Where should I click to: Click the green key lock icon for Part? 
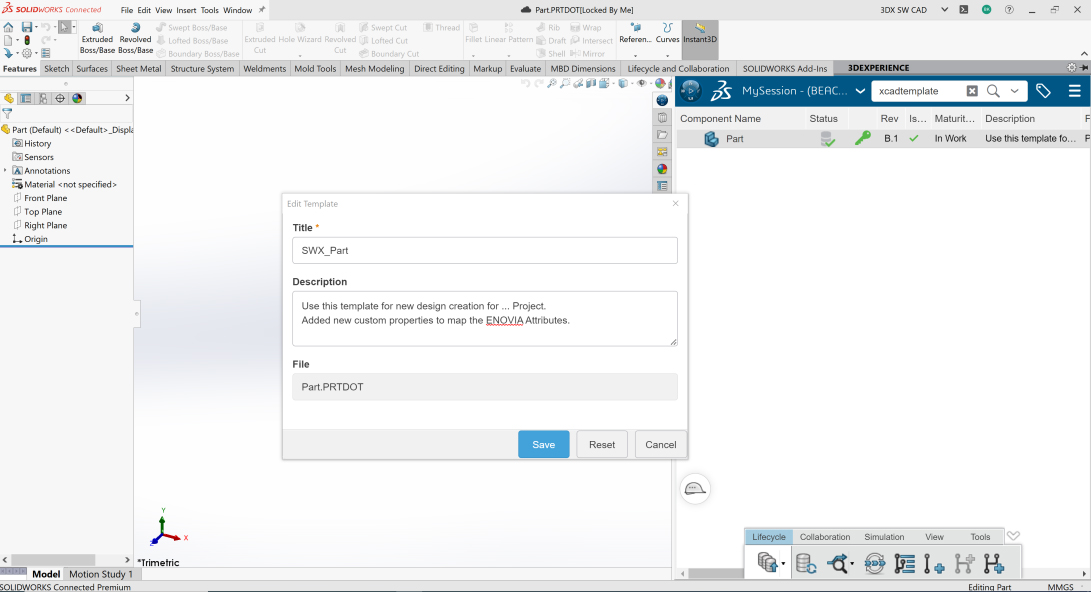coord(863,138)
